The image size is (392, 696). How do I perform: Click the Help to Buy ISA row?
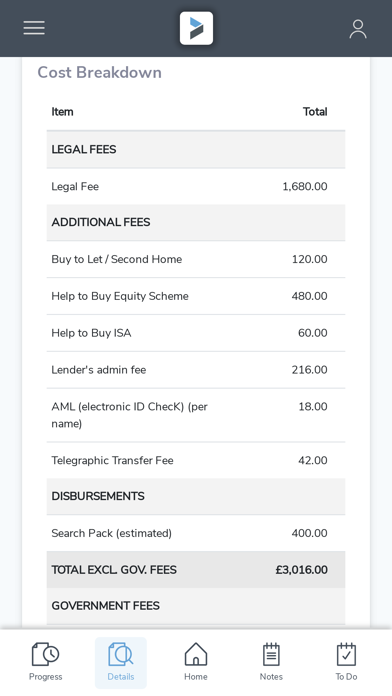click(x=196, y=333)
